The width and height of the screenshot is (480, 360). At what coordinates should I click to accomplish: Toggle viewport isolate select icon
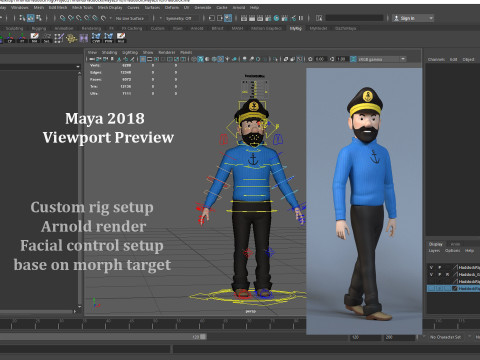[x=275, y=59]
